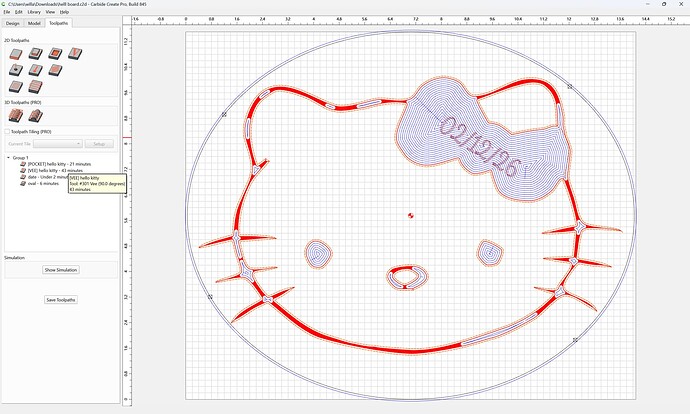Close the Carbide Create window

[x=681, y=4]
